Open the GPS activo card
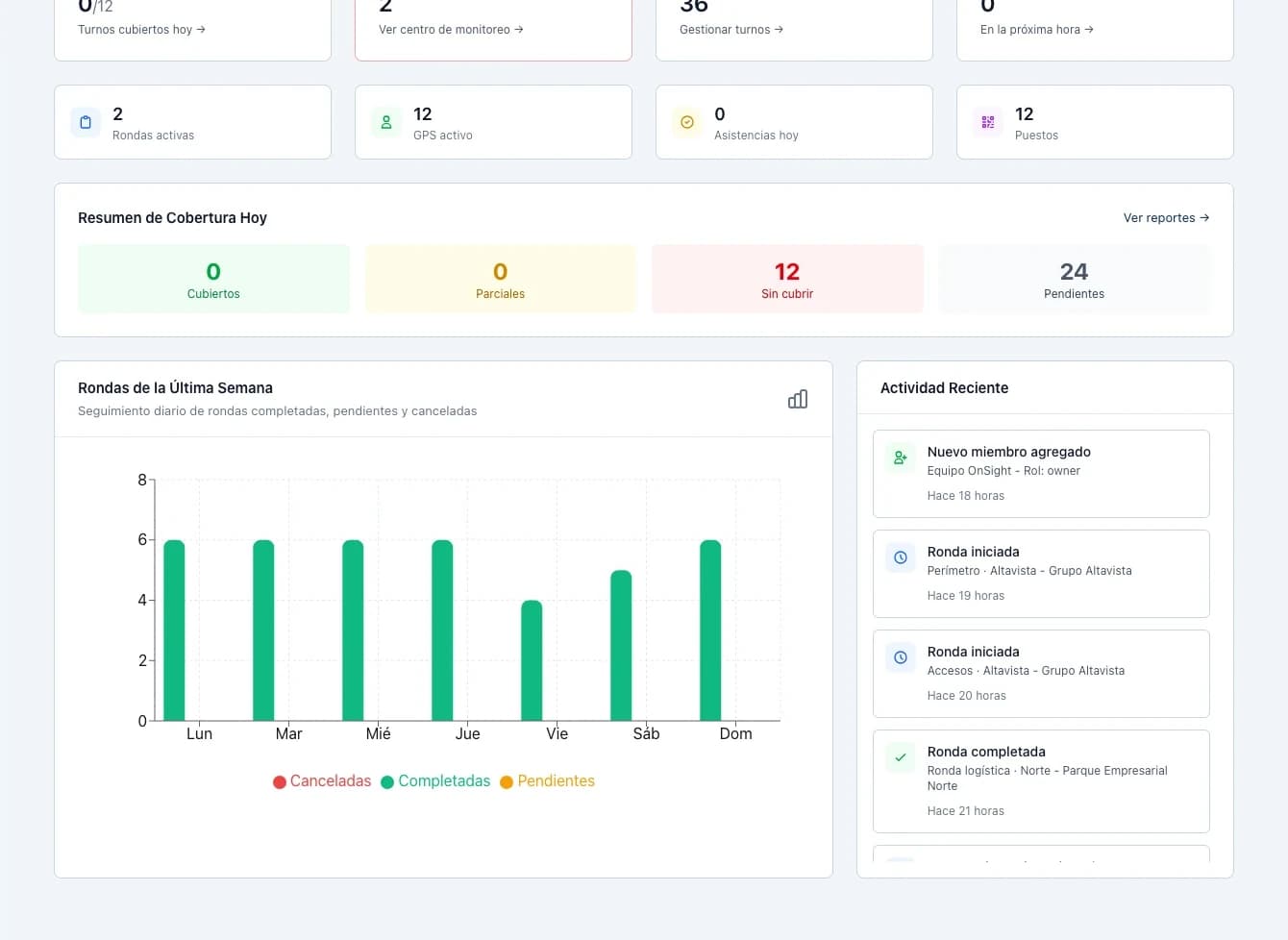Viewport: 1288px width, 940px height. [493, 122]
